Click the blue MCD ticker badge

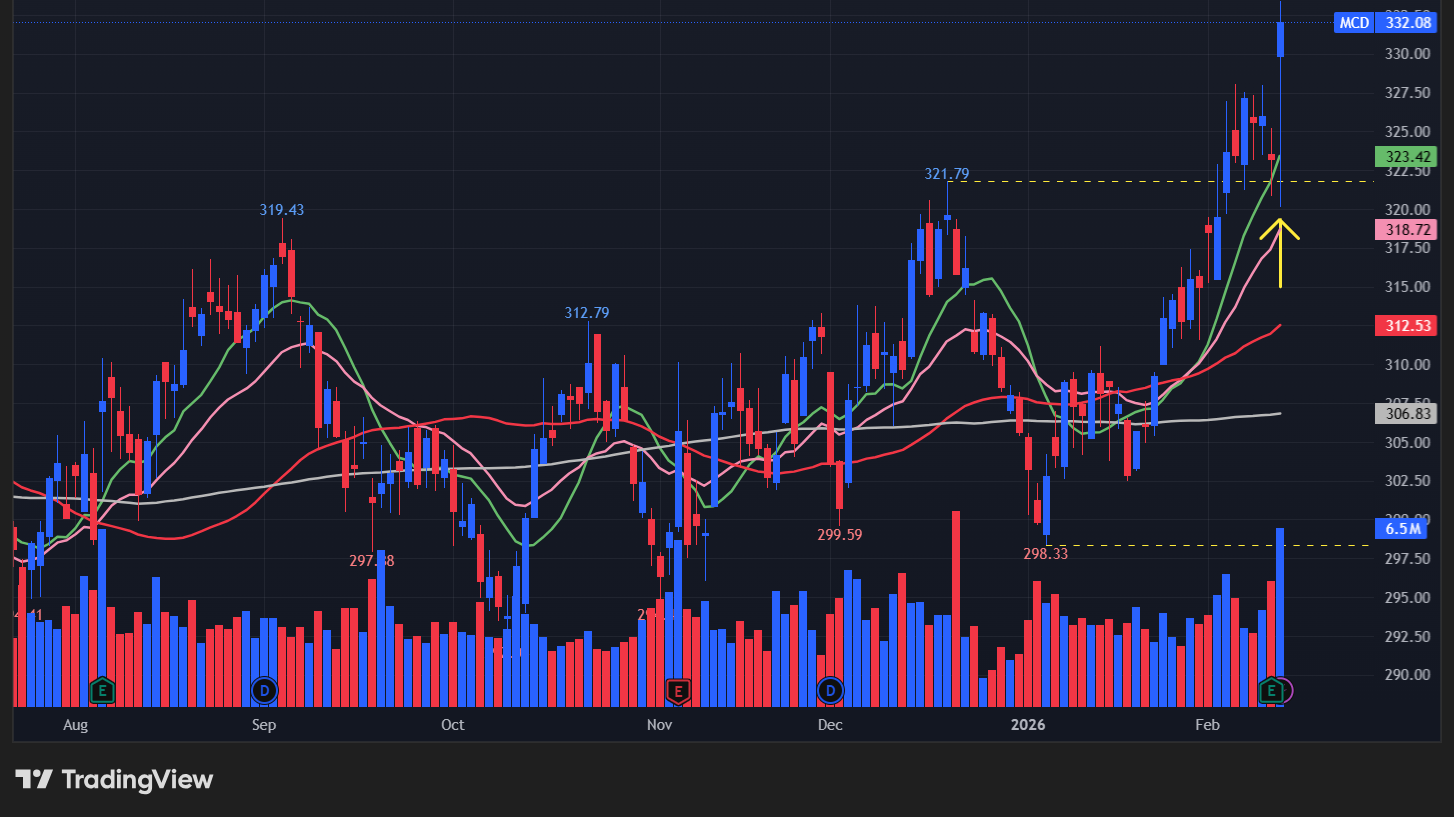pos(1353,22)
